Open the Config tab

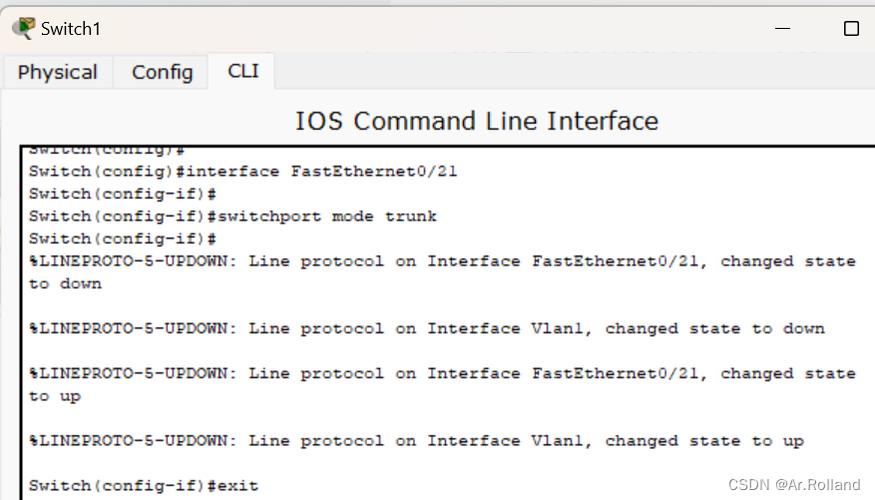[162, 72]
